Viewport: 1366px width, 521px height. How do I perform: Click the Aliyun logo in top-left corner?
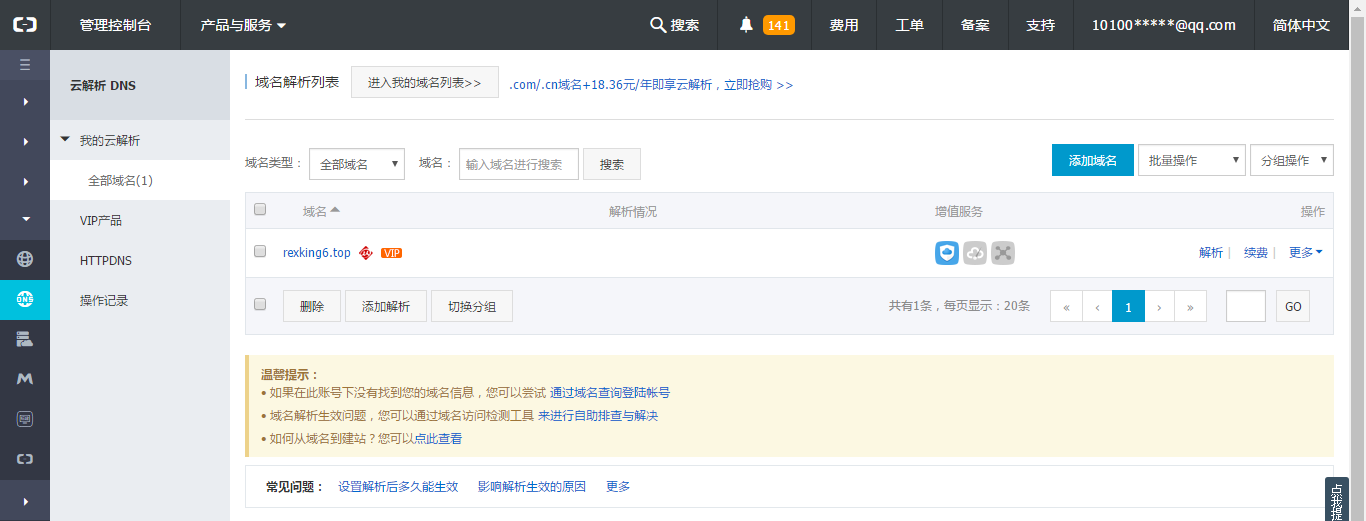[25, 25]
